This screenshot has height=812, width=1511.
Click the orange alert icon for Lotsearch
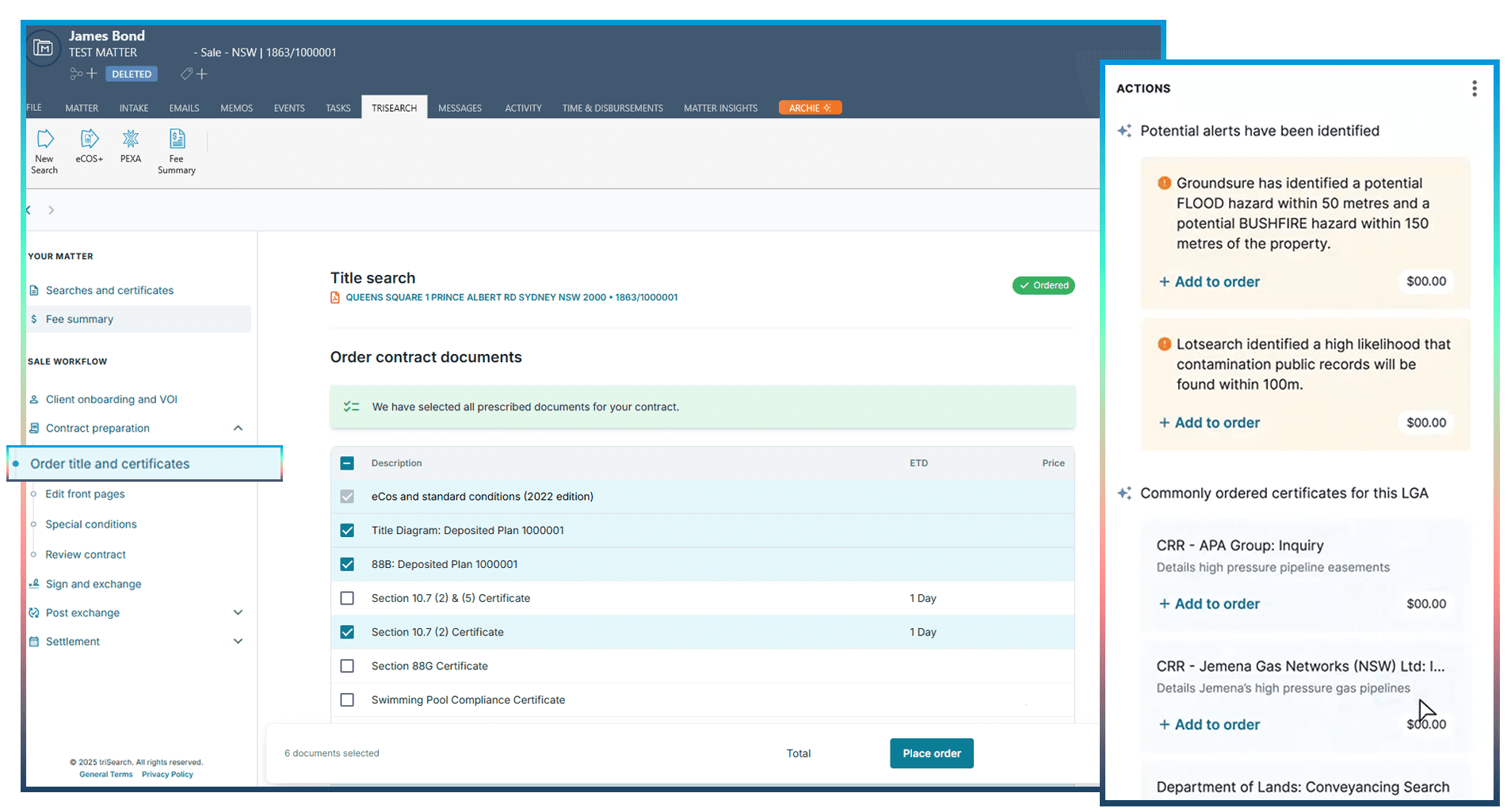click(x=1164, y=344)
